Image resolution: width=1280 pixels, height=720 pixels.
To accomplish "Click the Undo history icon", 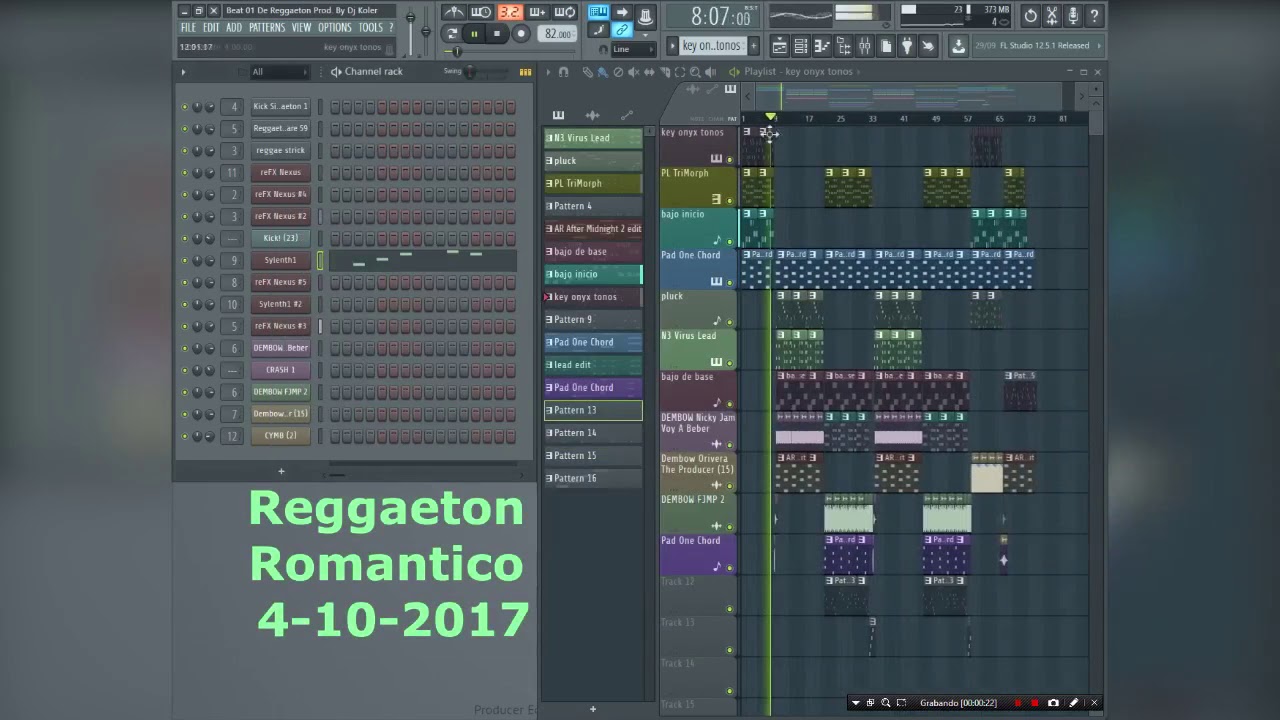I will click(1031, 16).
